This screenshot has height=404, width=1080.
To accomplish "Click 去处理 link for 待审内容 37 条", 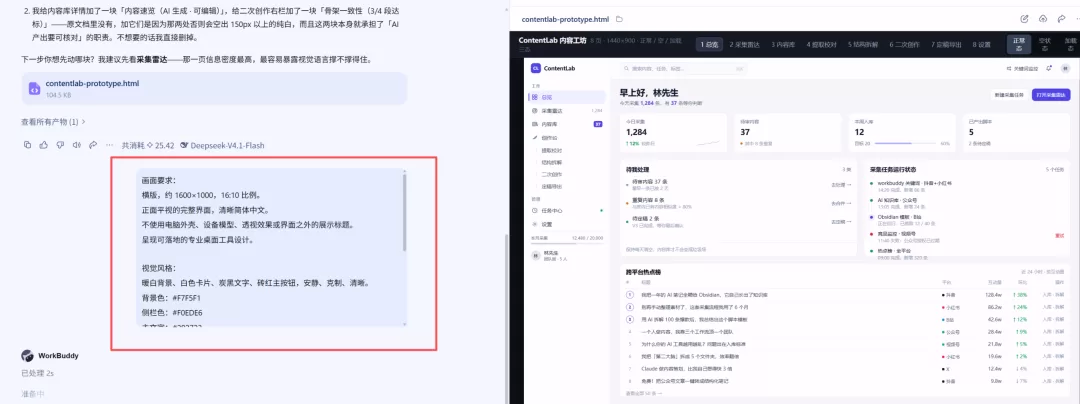I will [x=841, y=184].
